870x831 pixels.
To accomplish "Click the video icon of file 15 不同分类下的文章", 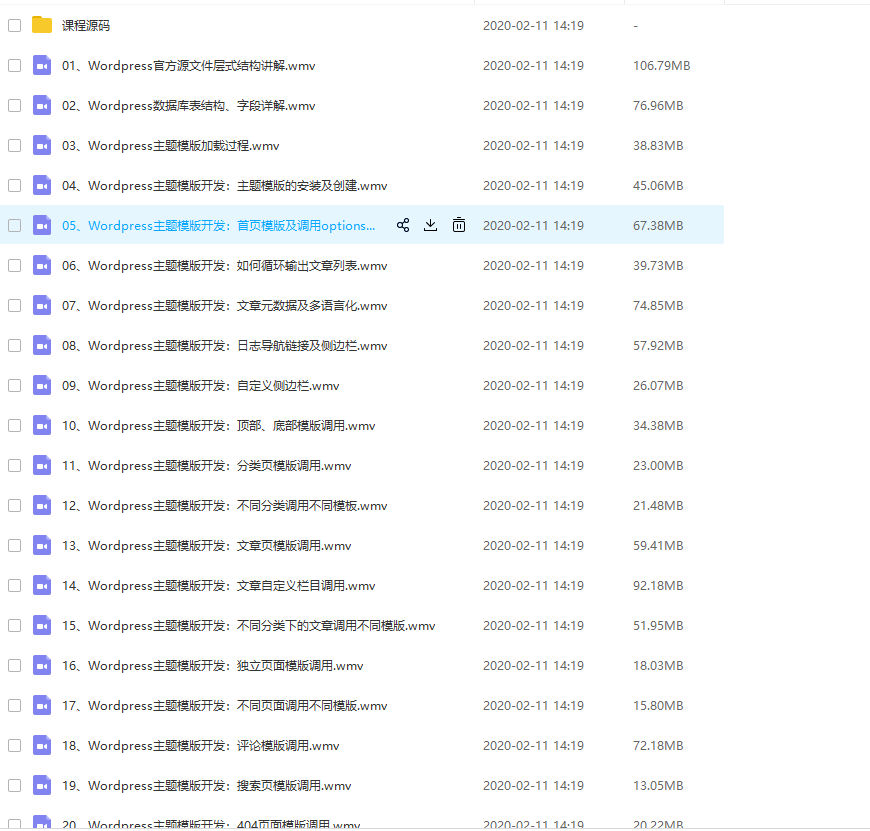I will (42, 625).
